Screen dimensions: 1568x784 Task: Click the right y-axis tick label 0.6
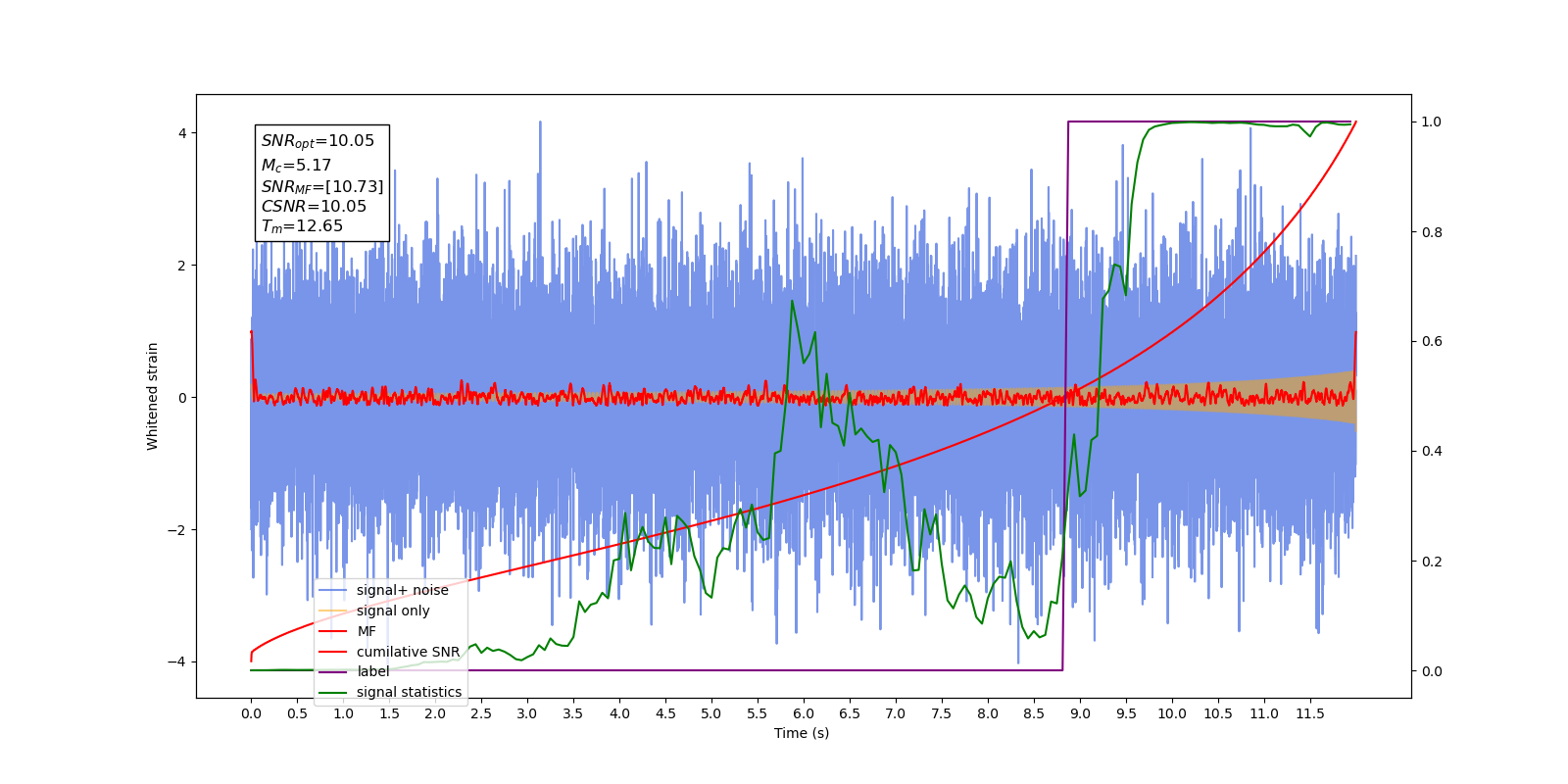pyautogui.click(x=1432, y=342)
